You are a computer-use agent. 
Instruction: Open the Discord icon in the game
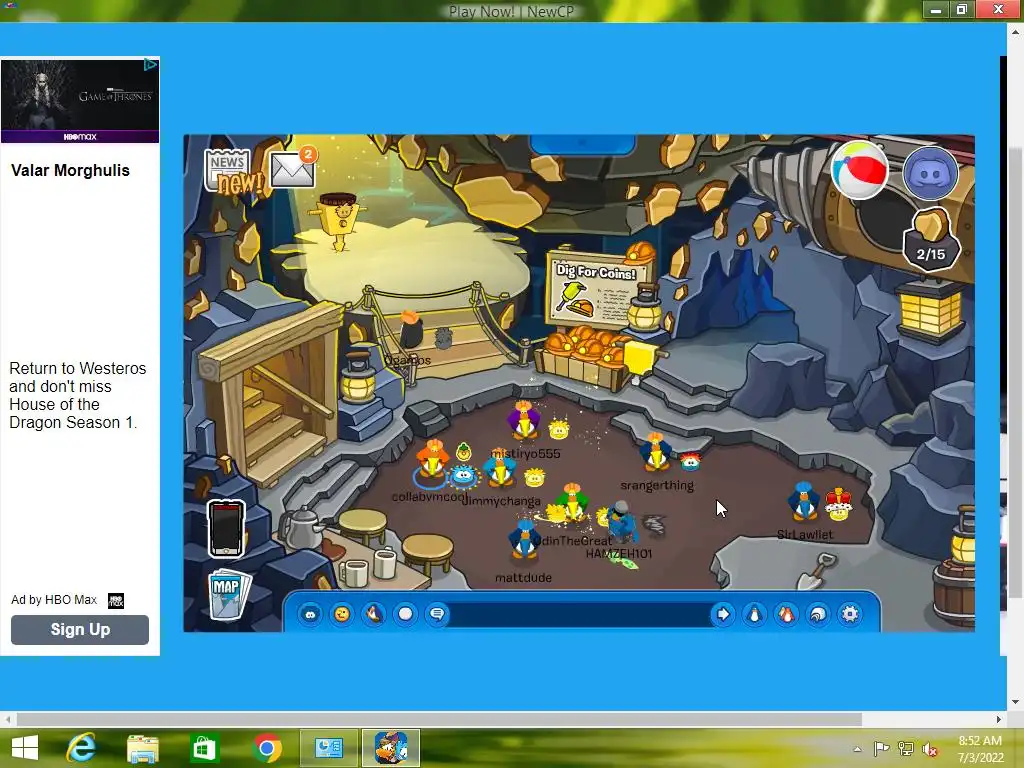pyautogui.click(x=931, y=173)
